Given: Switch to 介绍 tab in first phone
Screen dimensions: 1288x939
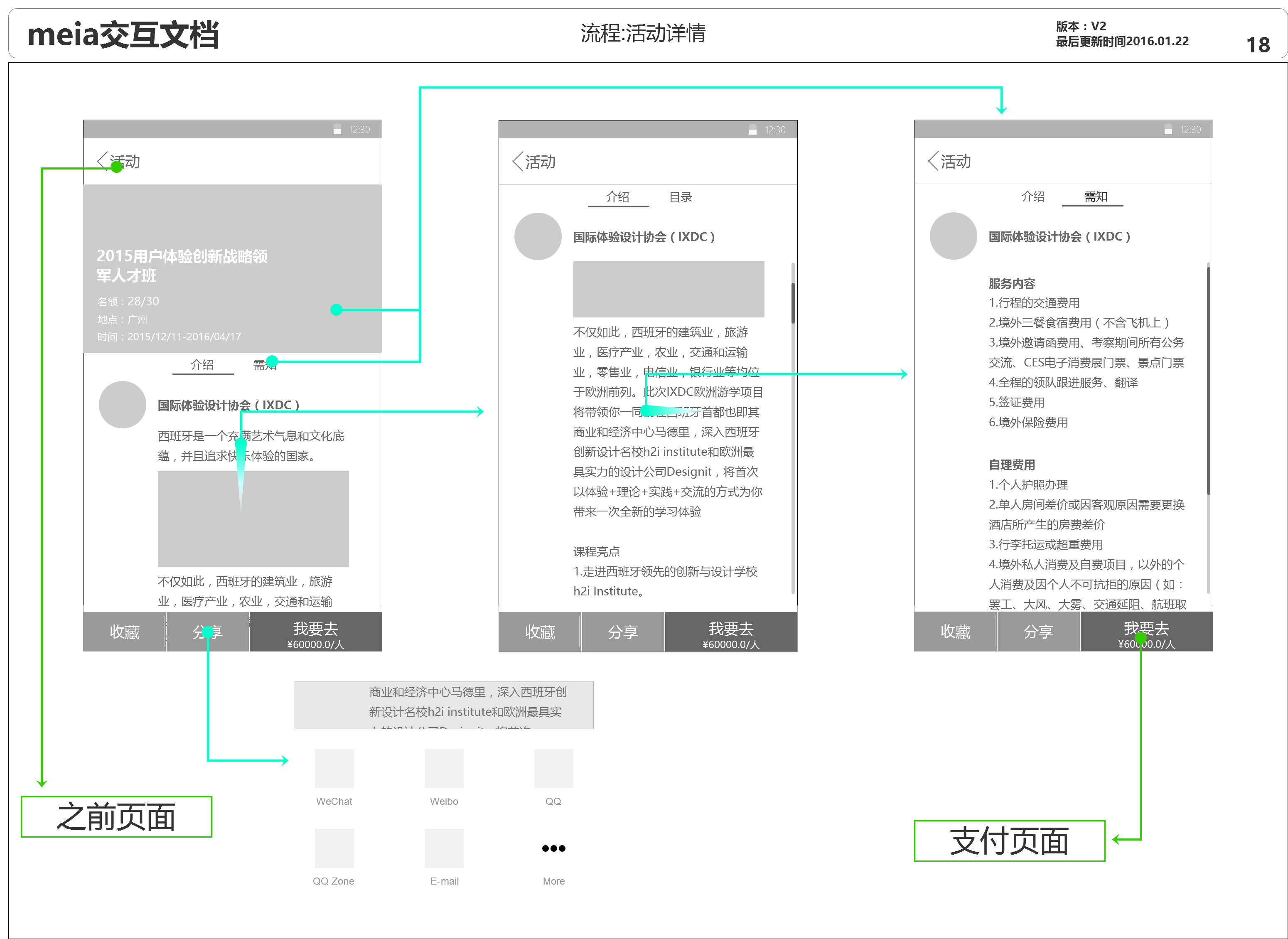Looking at the screenshot, I should pyautogui.click(x=202, y=365).
